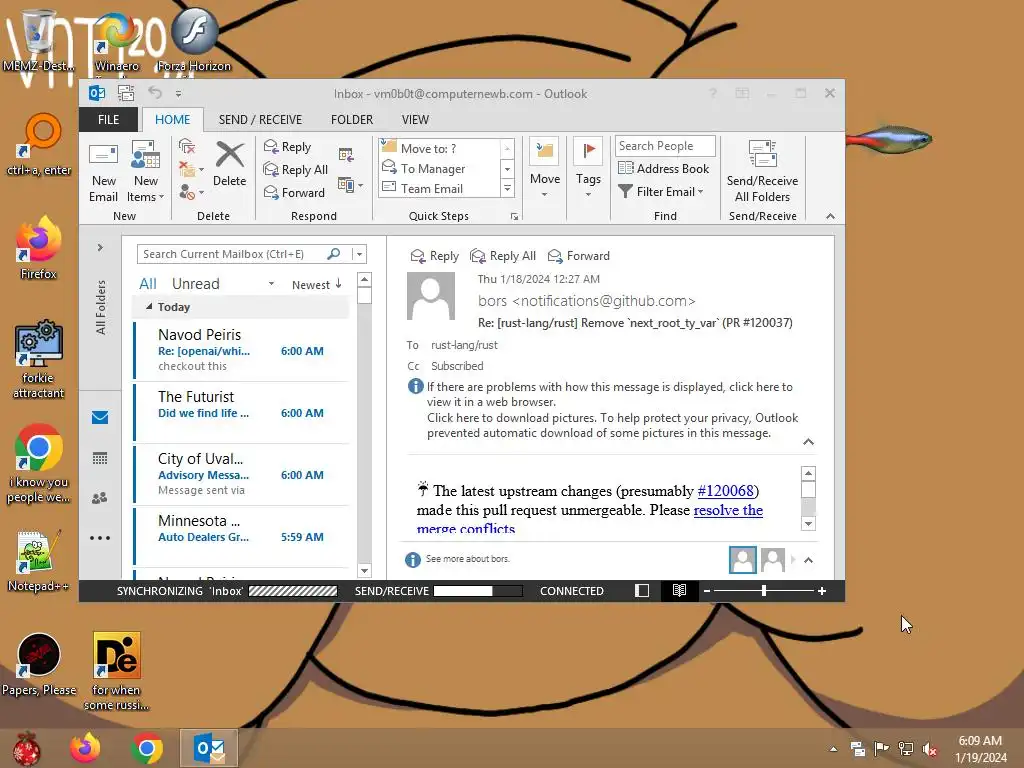
Task: Click the Undo icon in title bar
Action: tap(155, 93)
